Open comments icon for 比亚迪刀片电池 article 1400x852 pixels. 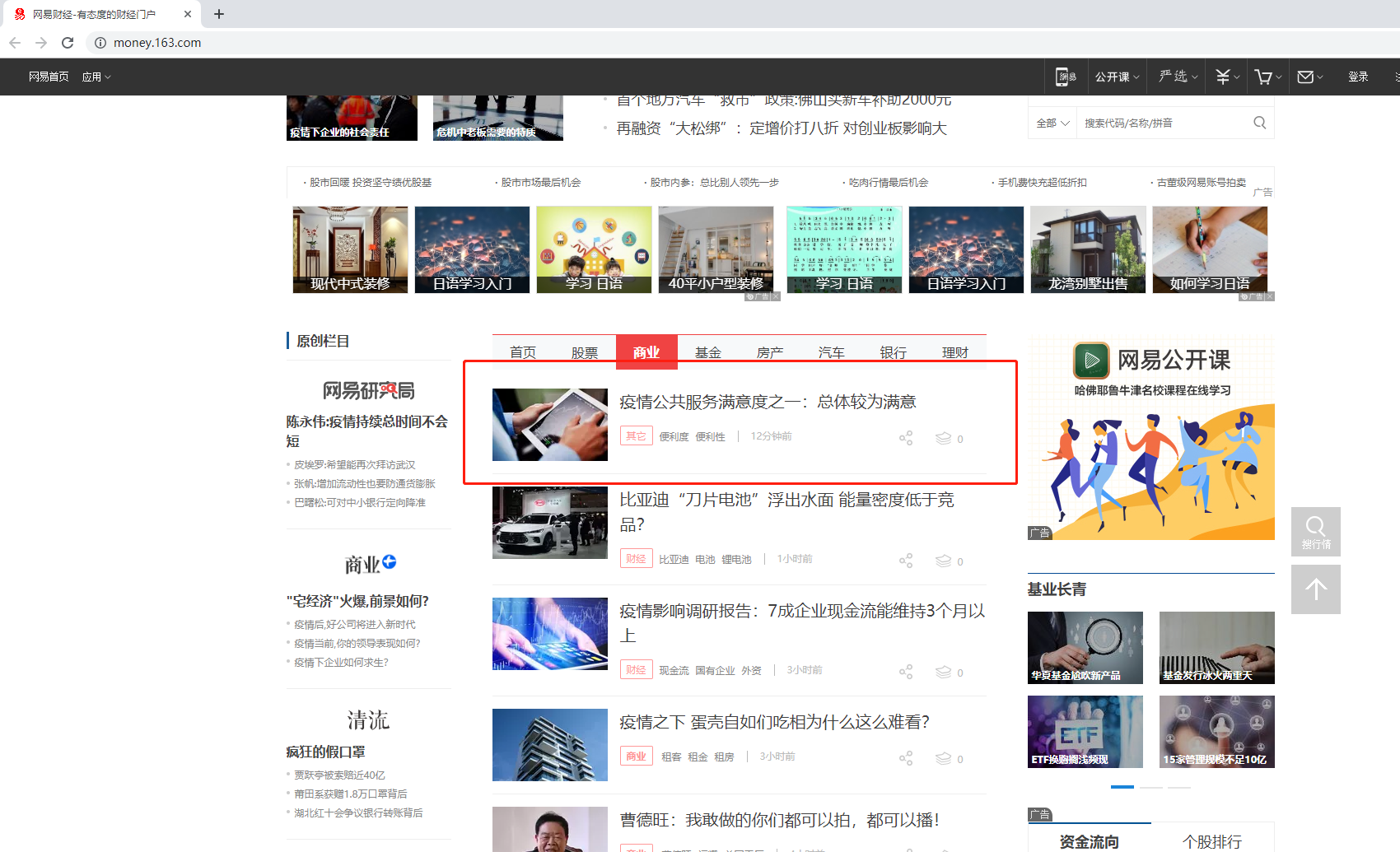pos(944,561)
